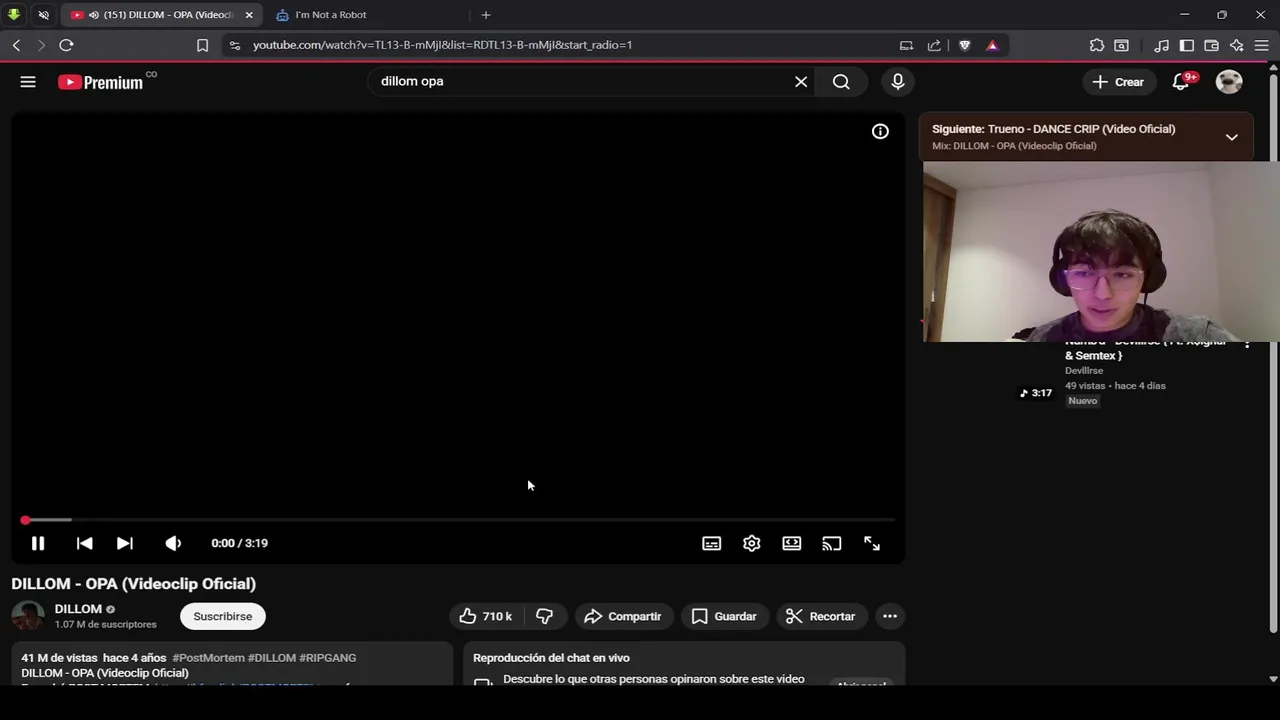The width and height of the screenshot is (1280, 720).
Task: Save video with Guardar
Action: 724,616
